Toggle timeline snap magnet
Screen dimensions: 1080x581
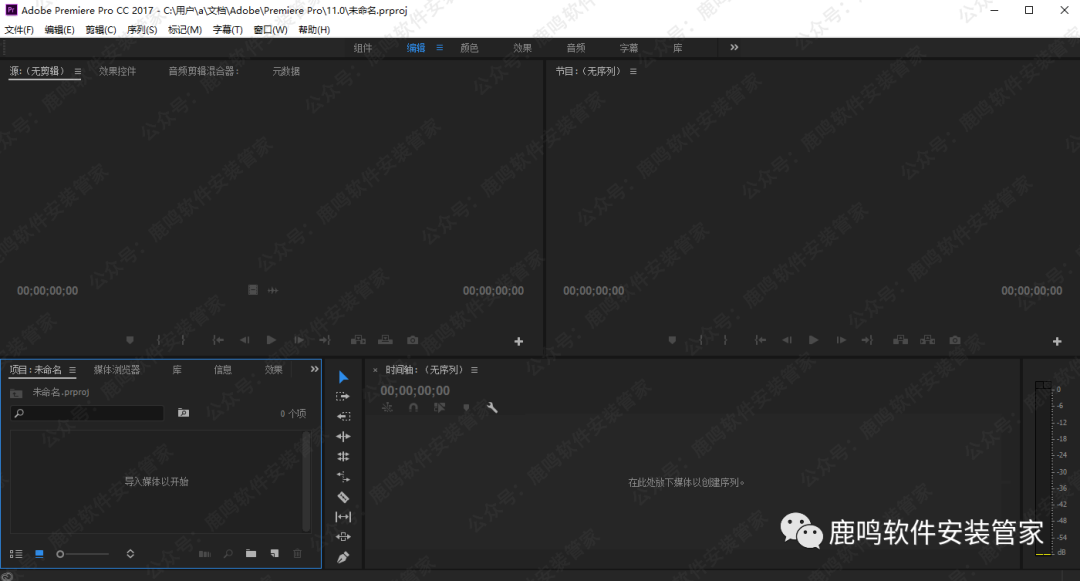pyautogui.click(x=413, y=408)
